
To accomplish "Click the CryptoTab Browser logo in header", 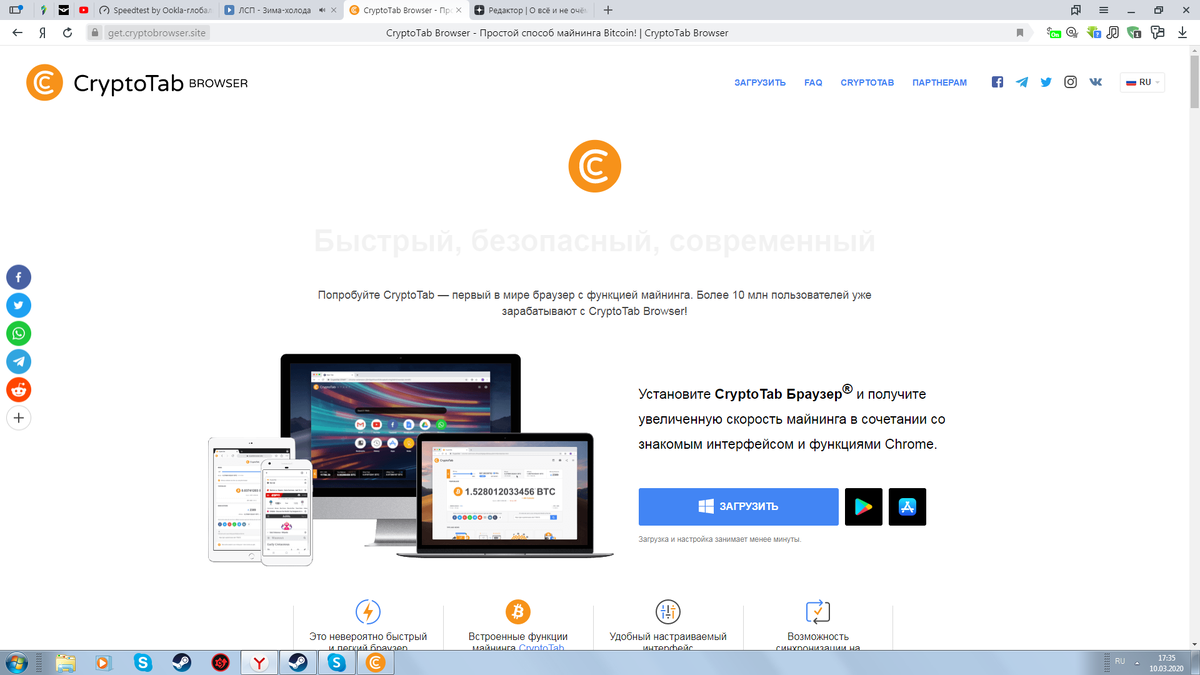I will 137,83.
